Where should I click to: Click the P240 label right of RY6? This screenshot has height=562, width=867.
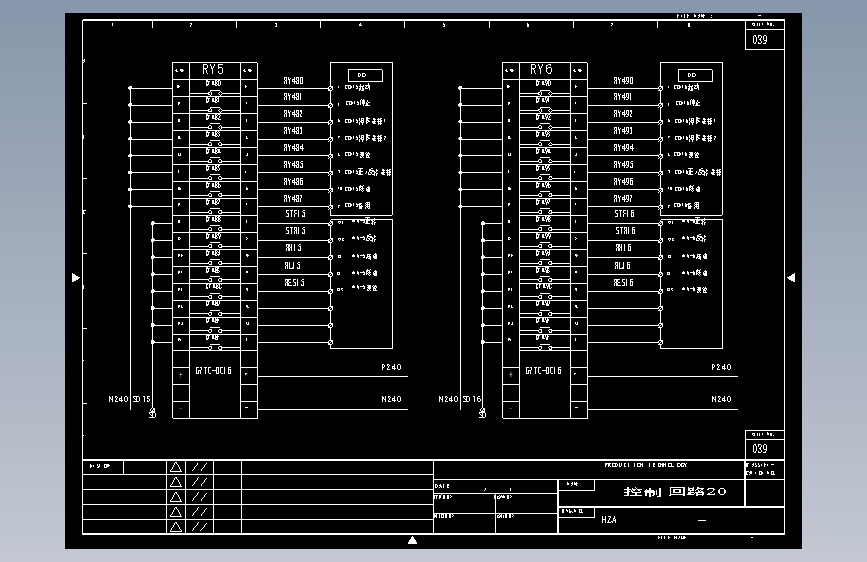point(721,367)
